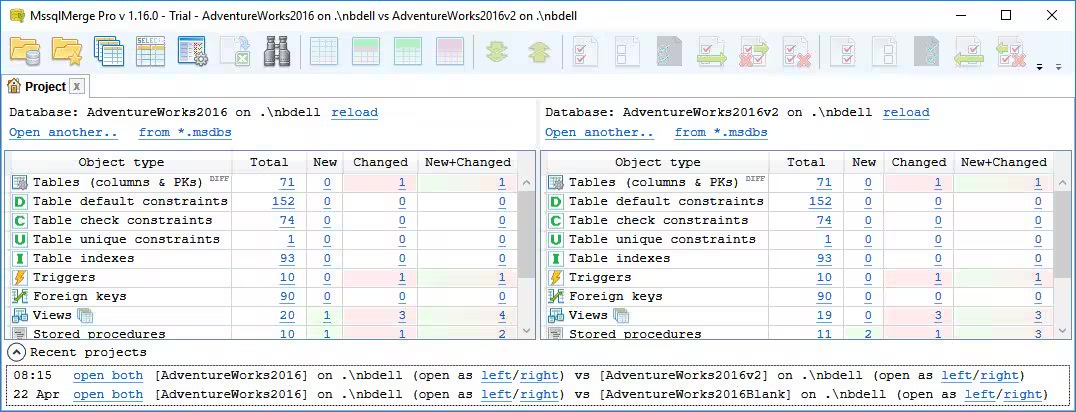
Task: Click 'open both' for the 08:15 project
Action: (108, 375)
